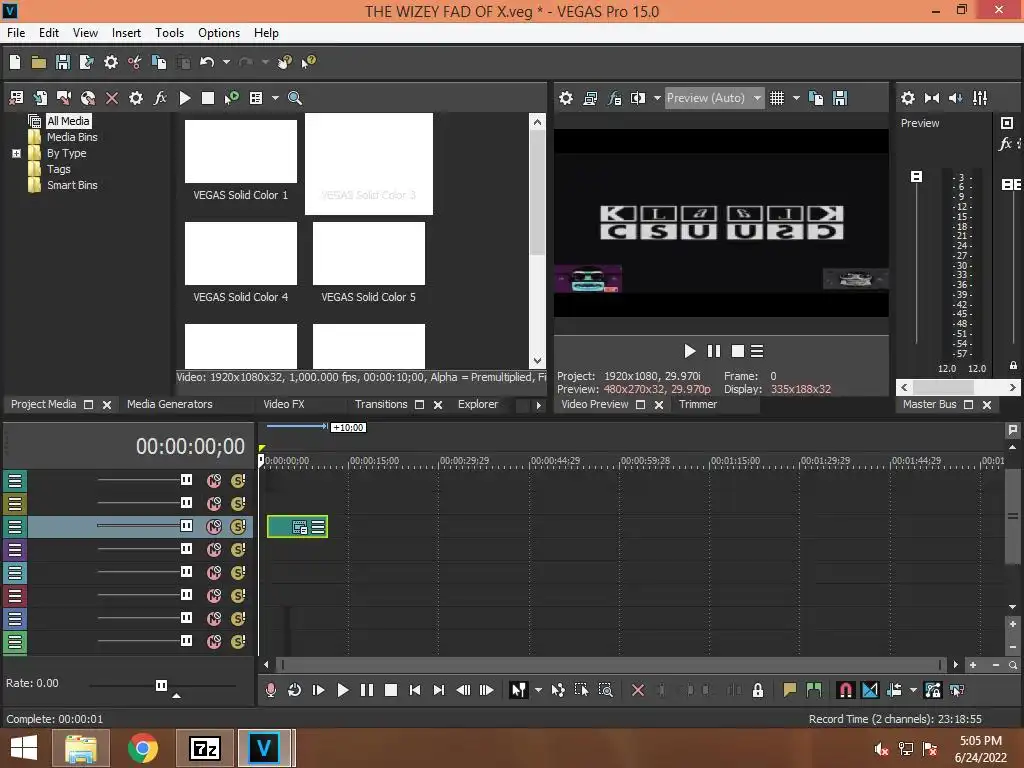Click the What's This help cursor icon
Screen dimensions: 1024x768
[x=308, y=62]
